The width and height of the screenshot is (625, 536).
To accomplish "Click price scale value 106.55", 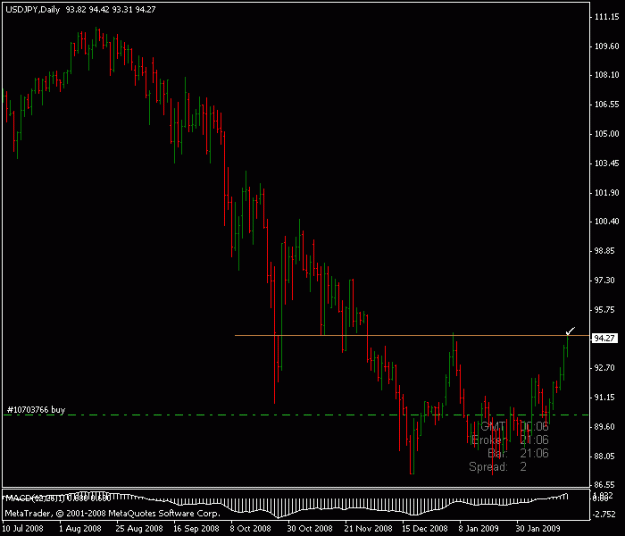I will click(x=607, y=104).
